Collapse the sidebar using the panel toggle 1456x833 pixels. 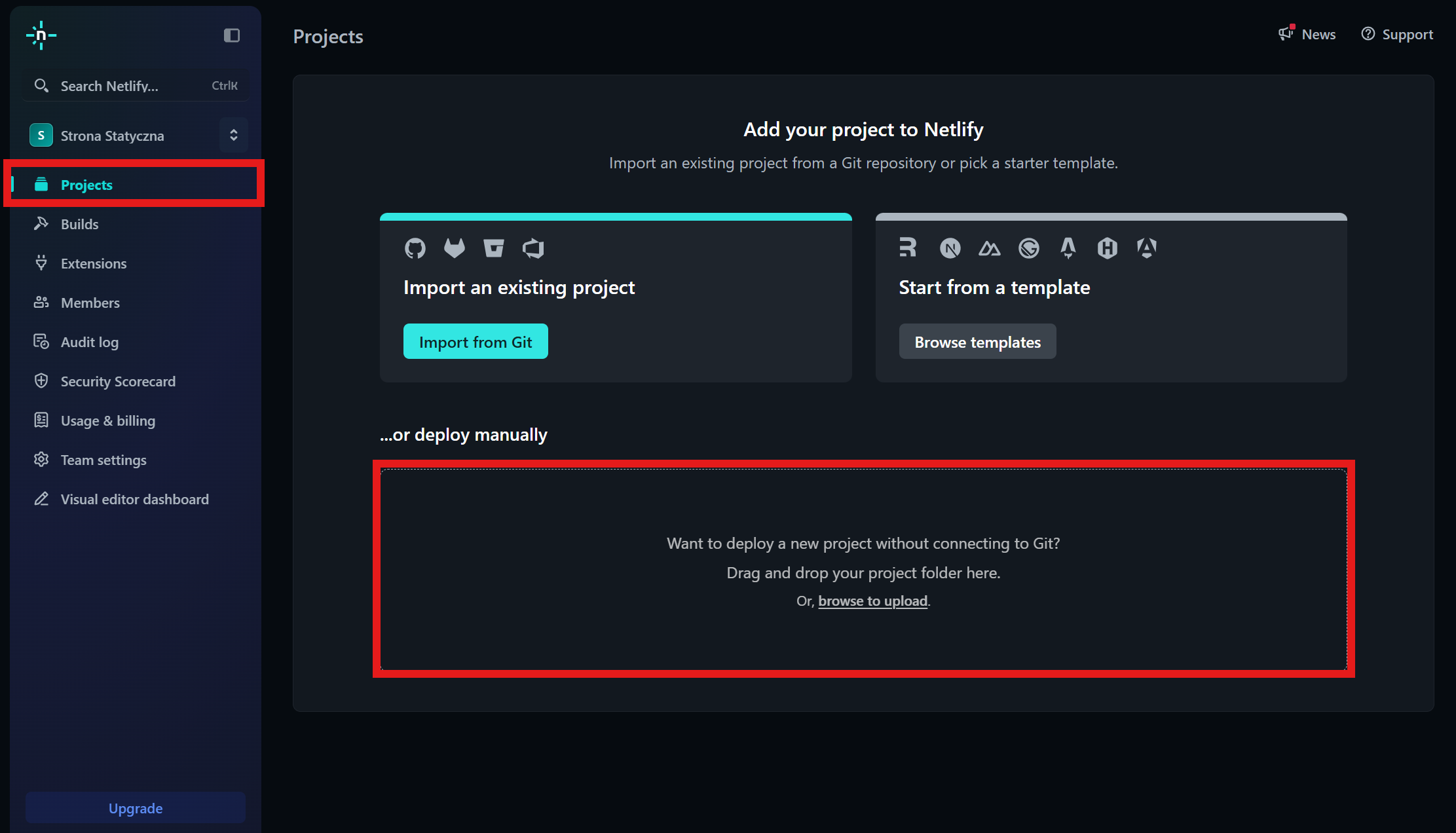[x=232, y=35]
